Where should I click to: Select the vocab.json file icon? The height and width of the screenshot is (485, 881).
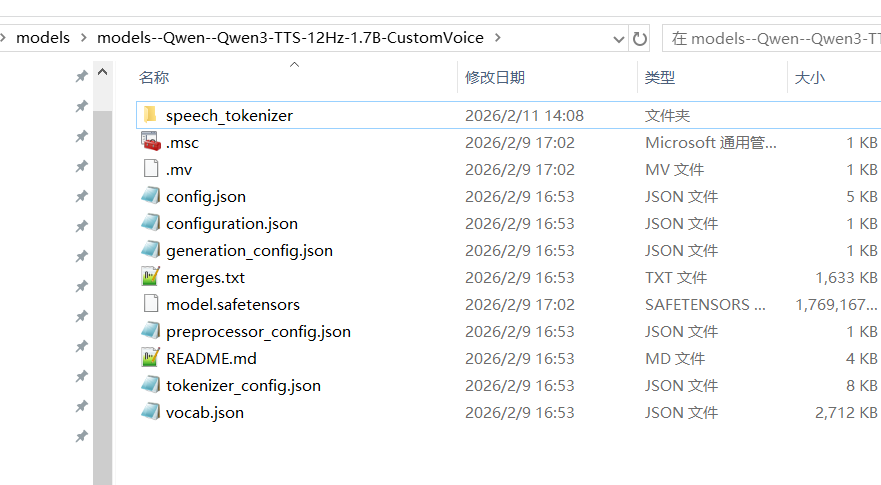coord(150,412)
